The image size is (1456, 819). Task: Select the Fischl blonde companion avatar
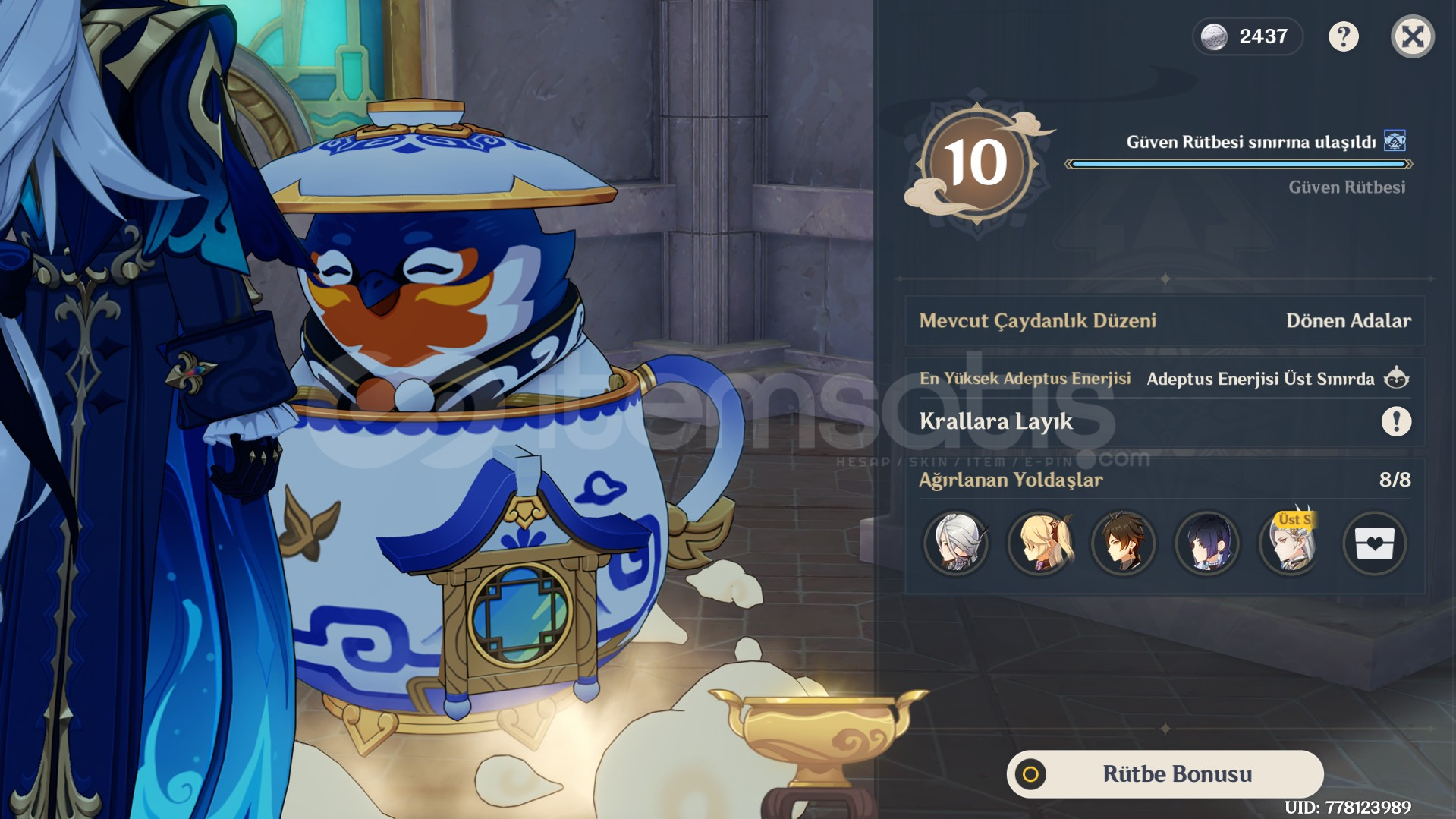(x=1040, y=543)
